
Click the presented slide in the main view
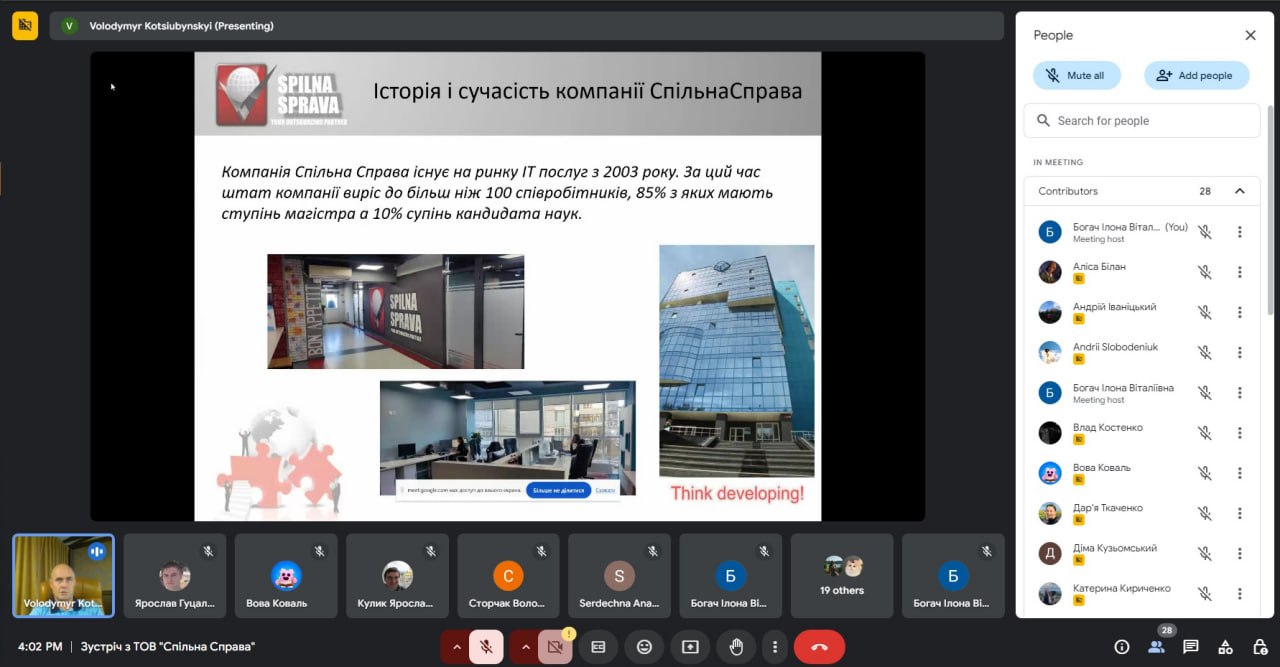507,286
